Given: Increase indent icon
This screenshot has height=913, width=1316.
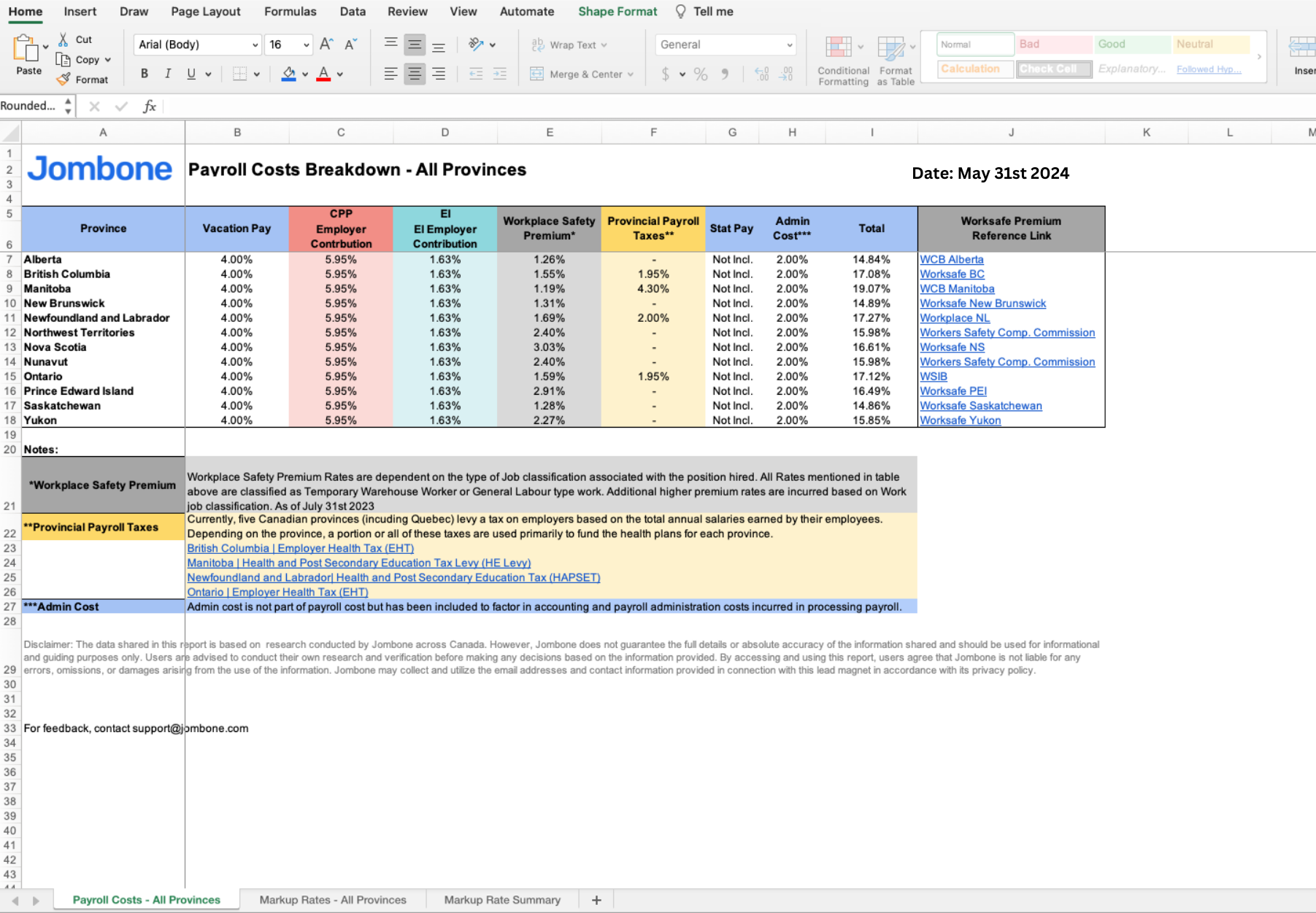Looking at the screenshot, I should click(500, 74).
